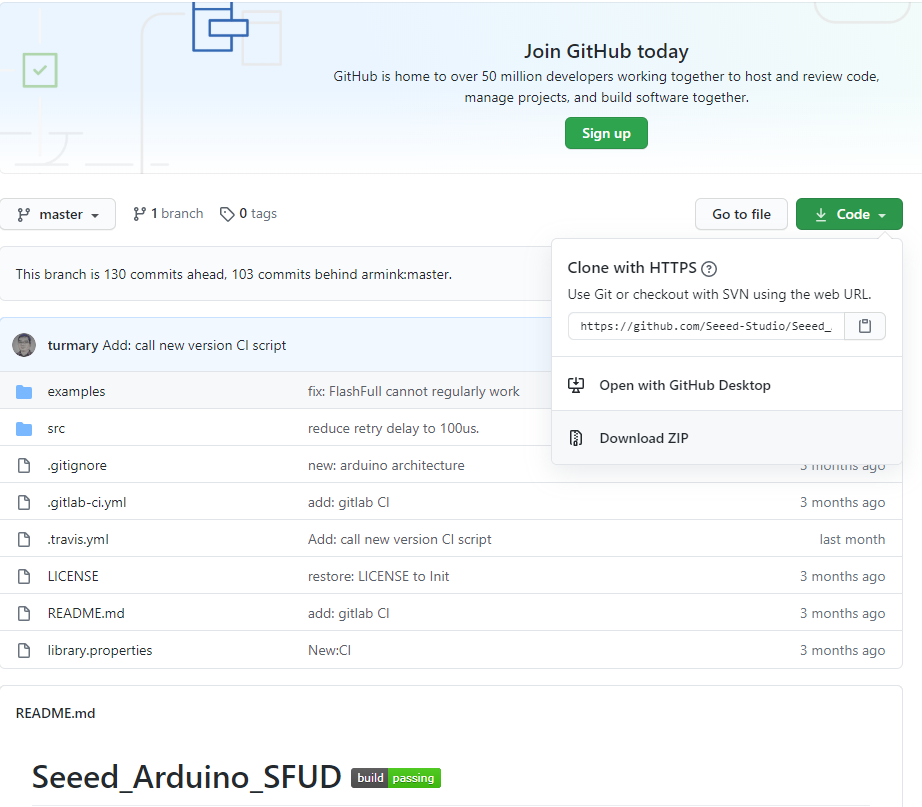Open the .travis.yml file
Viewport: 922px width, 807px height.
pos(78,539)
